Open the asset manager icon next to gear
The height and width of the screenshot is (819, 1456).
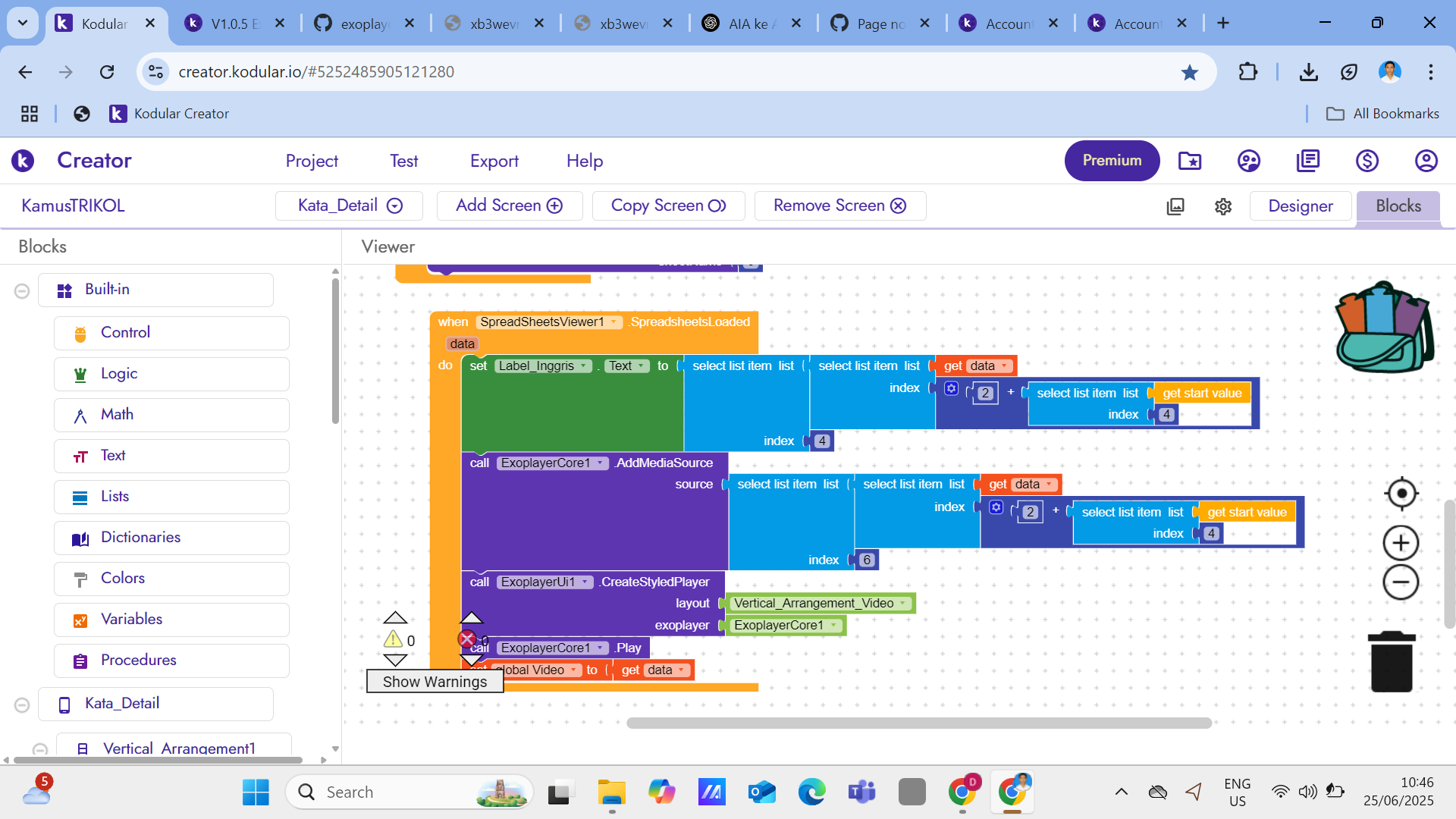[x=1175, y=206]
